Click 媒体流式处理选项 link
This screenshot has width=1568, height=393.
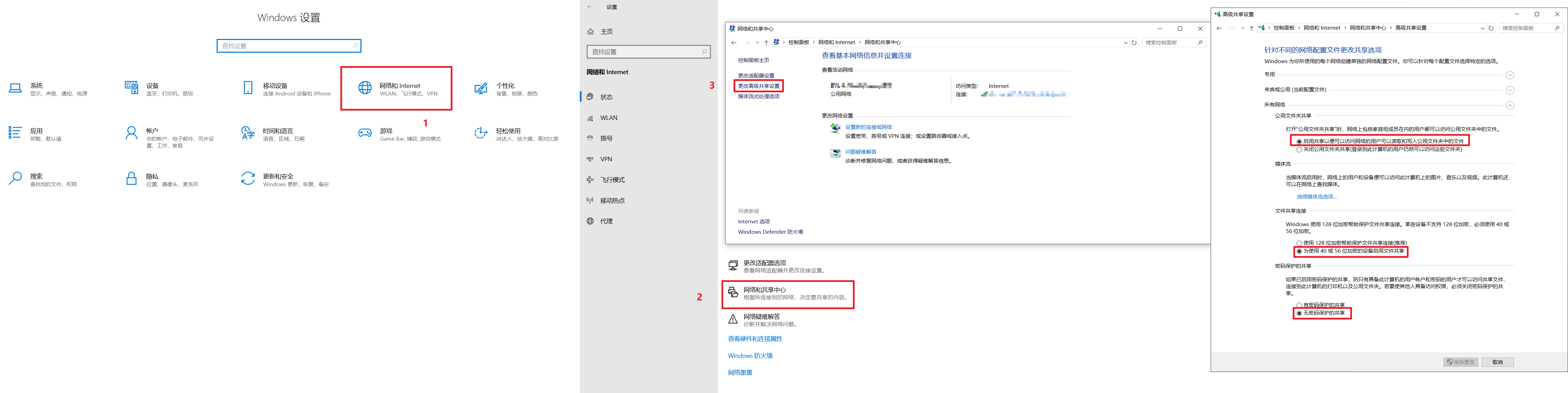[x=758, y=97]
